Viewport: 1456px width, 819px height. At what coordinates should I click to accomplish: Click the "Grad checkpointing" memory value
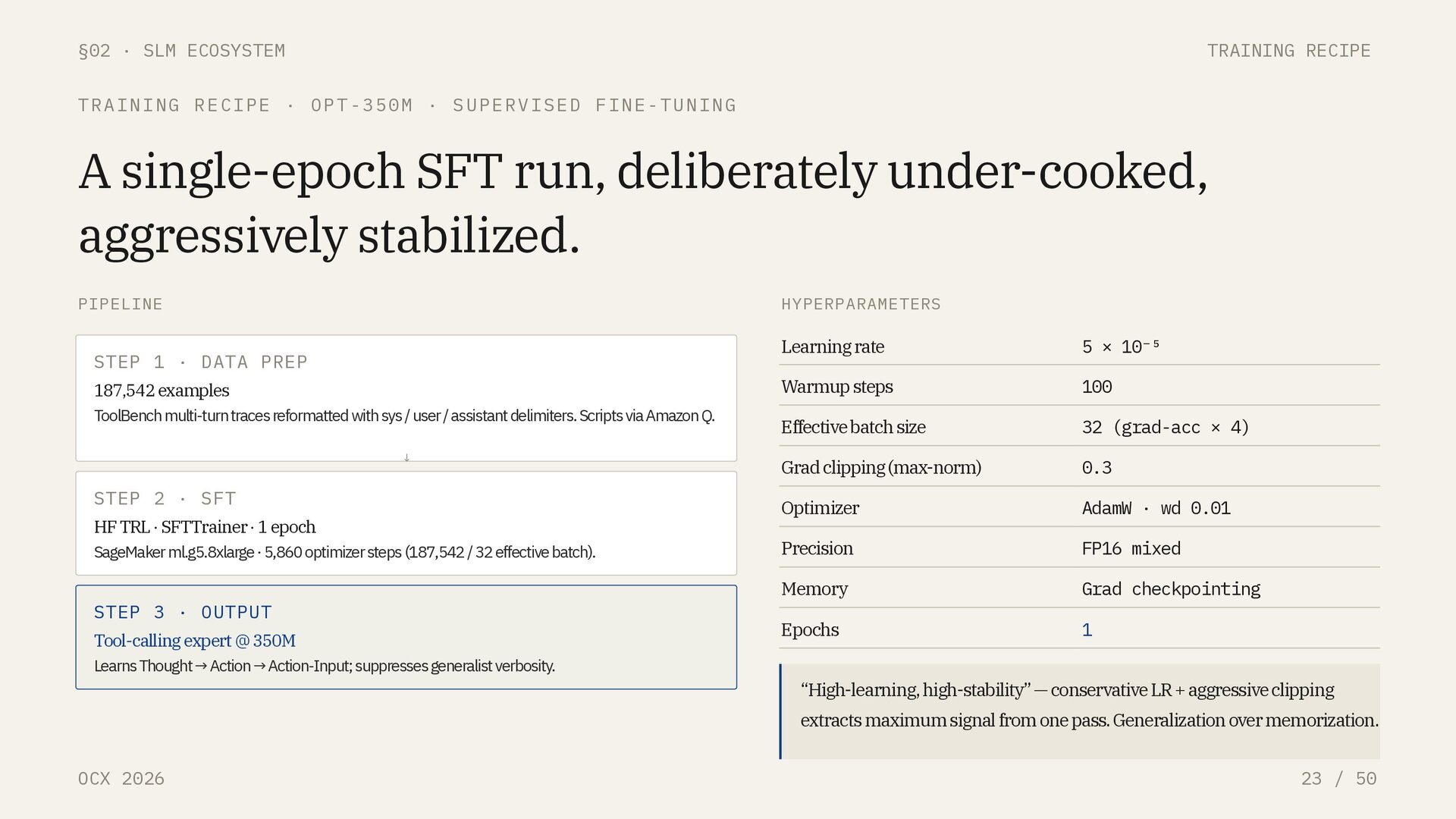point(1170,589)
